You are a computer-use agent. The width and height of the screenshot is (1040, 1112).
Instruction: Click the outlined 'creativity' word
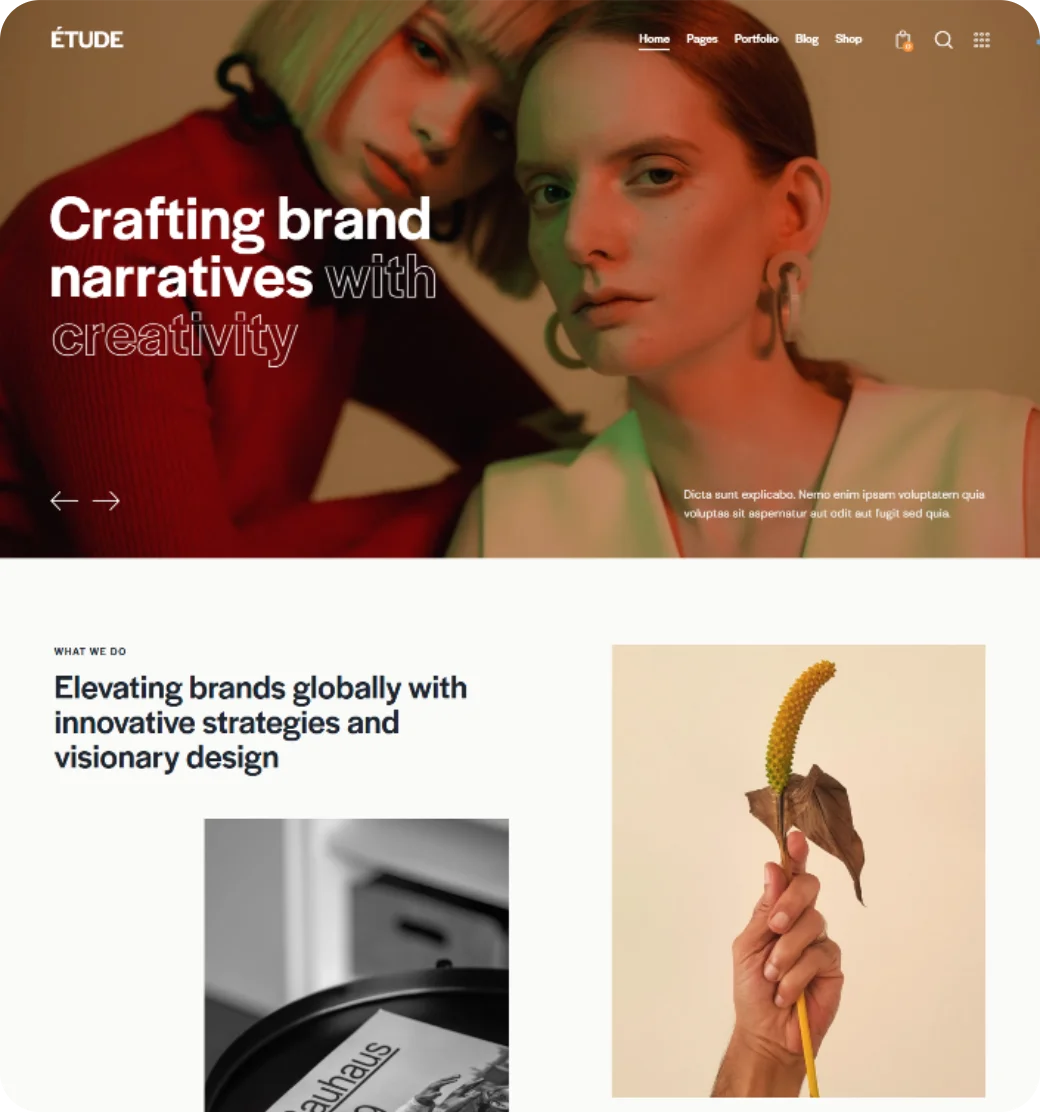(175, 338)
